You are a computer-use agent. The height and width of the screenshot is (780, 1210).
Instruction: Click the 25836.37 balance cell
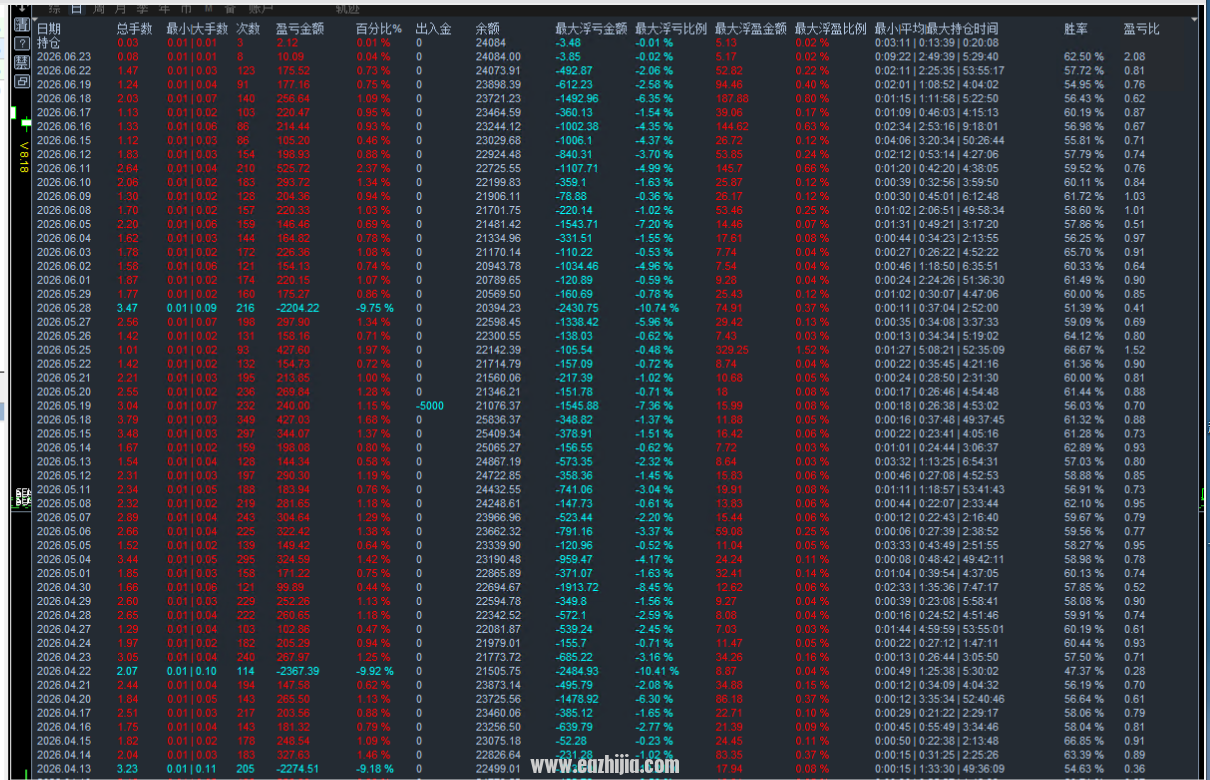(x=498, y=420)
